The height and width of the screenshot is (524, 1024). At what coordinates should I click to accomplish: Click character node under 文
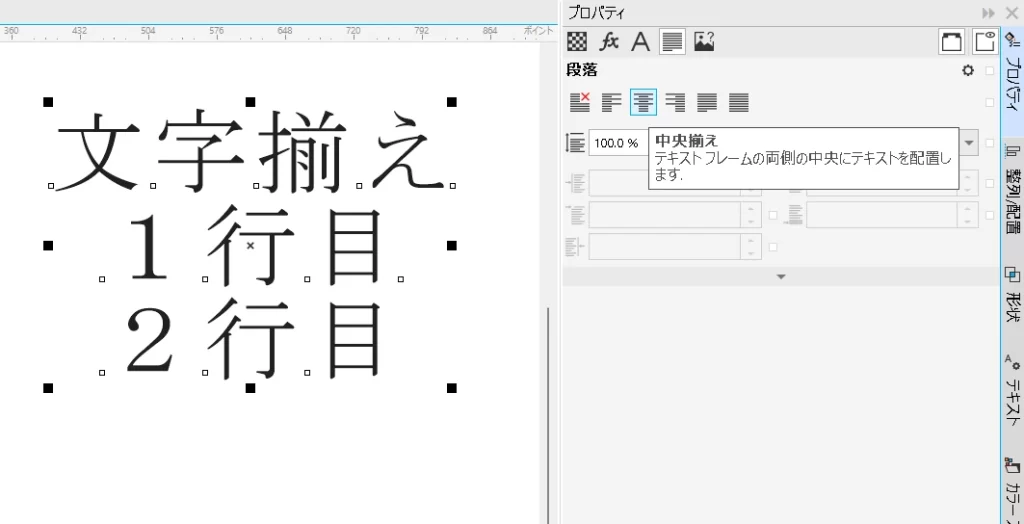(x=51, y=186)
